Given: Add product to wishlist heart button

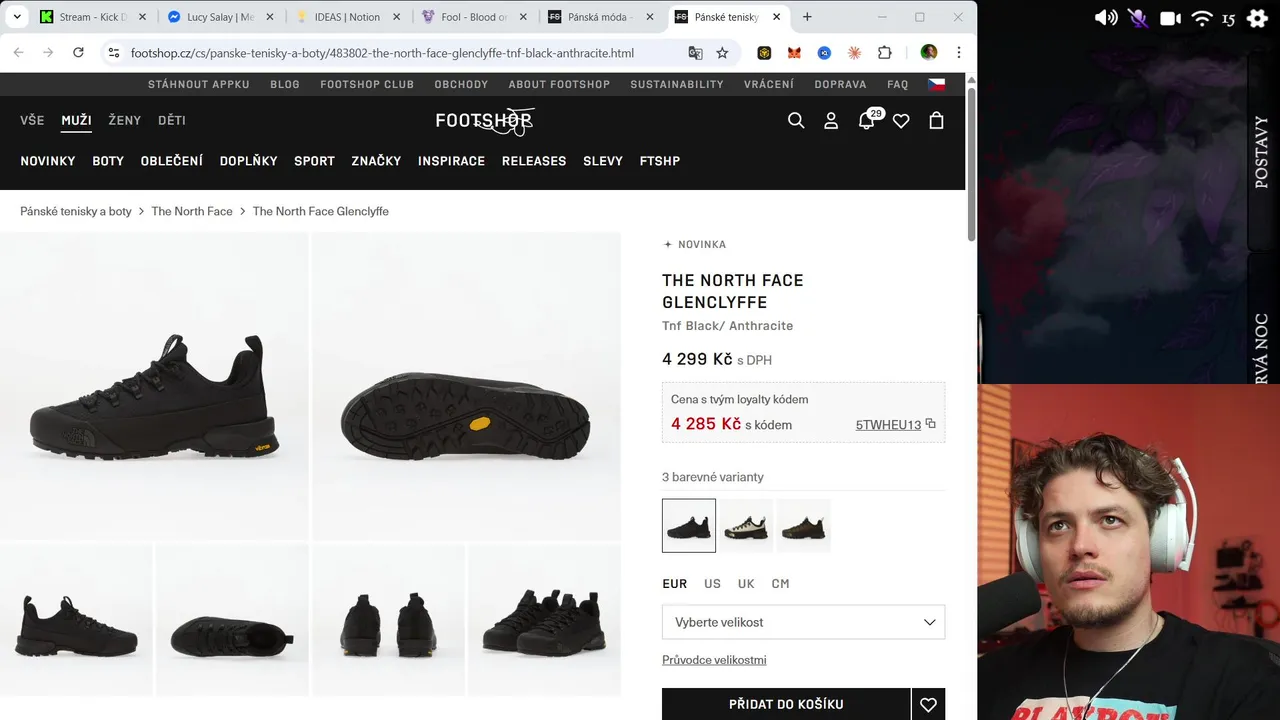Looking at the screenshot, I should (x=928, y=705).
